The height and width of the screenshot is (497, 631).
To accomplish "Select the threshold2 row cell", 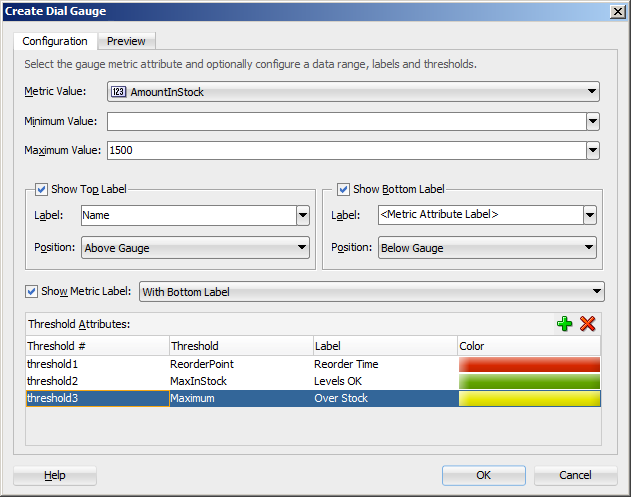I will tap(97, 381).
